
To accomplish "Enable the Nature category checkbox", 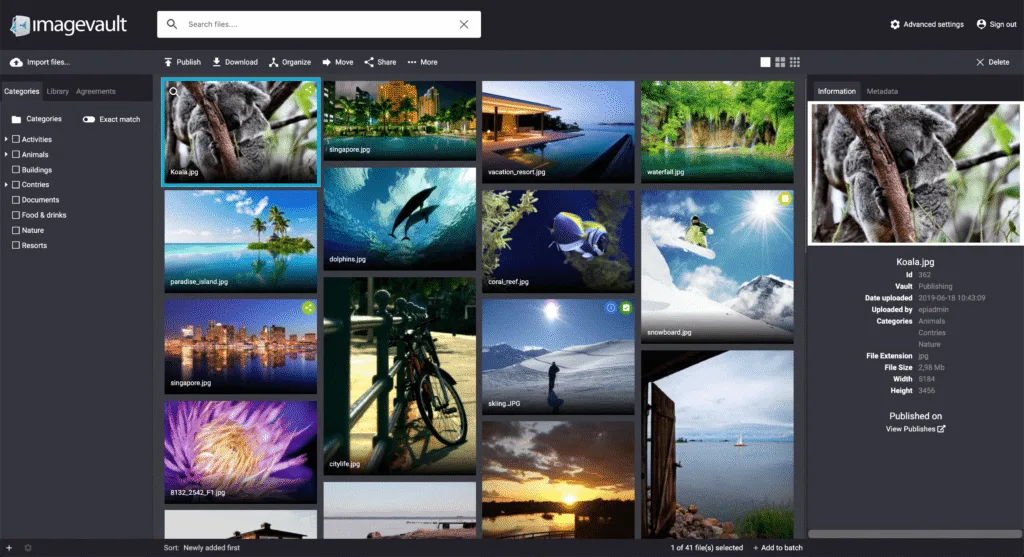I will click(15, 230).
